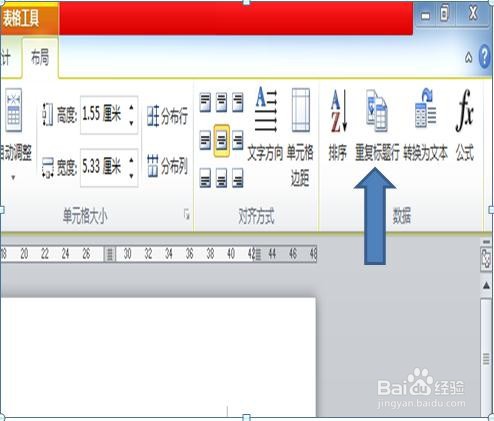
Task: Align cell text bottom left
Action: tap(205, 178)
